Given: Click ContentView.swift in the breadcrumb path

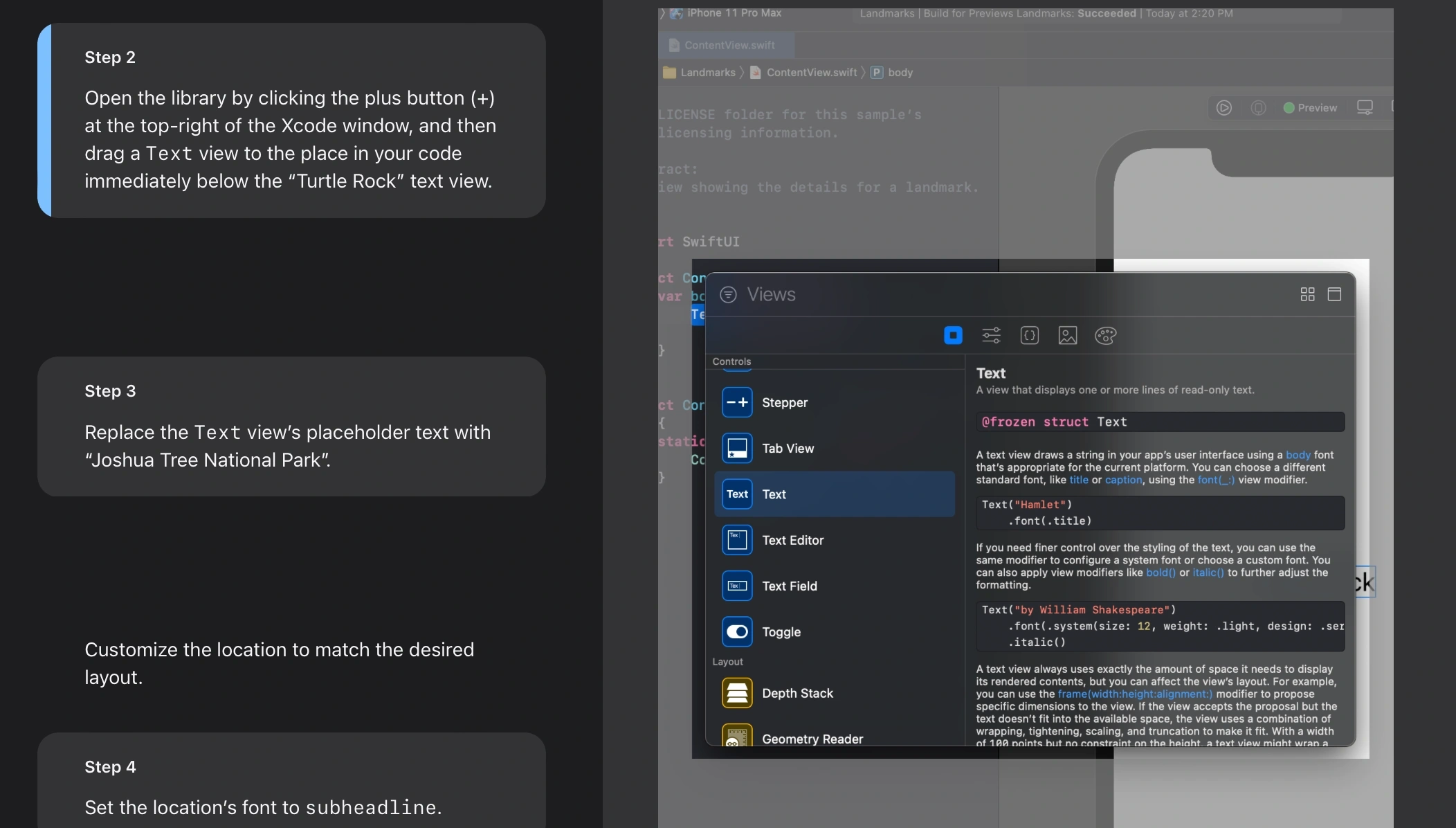Looking at the screenshot, I should click(x=804, y=73).
